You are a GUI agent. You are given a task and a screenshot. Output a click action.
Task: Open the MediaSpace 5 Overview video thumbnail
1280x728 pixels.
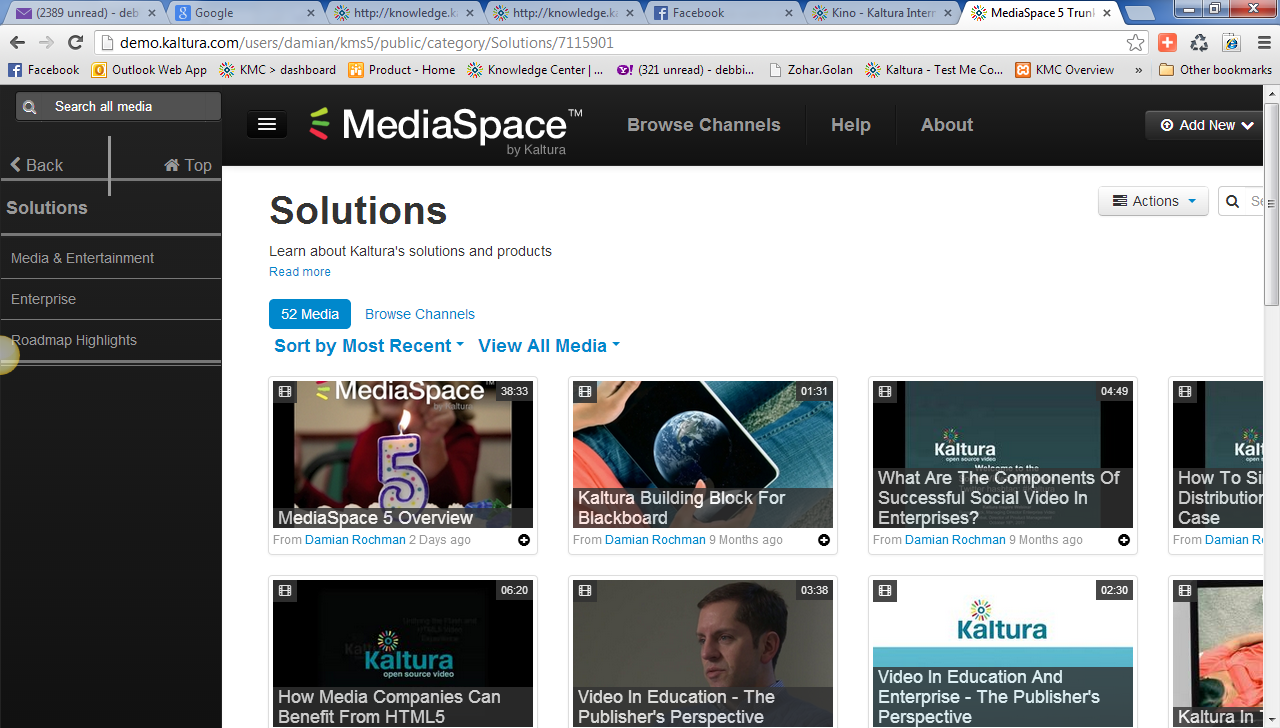coord(403,454)
